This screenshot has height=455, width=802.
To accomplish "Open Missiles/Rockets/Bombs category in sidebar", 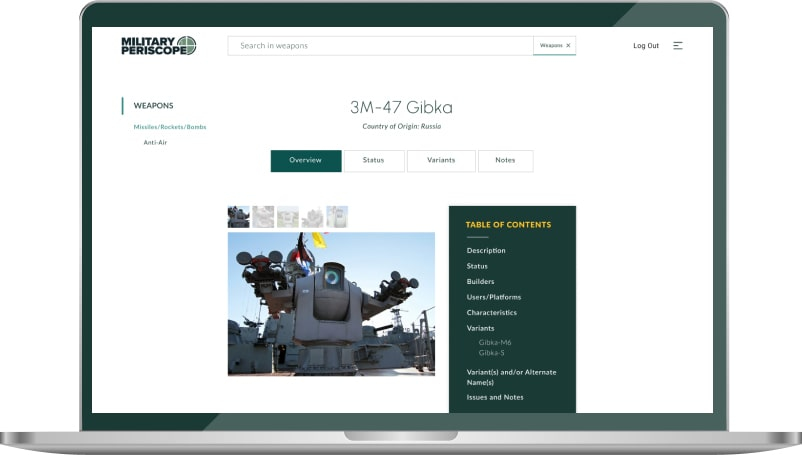I will click(x=170, y=127).
